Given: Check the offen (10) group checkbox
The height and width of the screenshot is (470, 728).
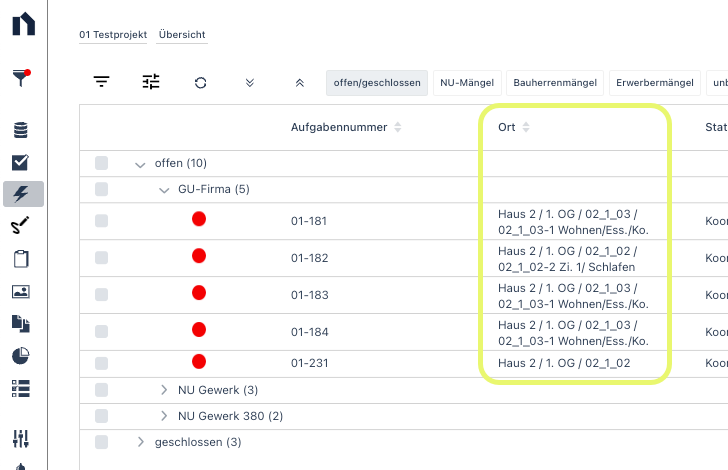Looking at the screenshot, I should (x=101, y=163).
